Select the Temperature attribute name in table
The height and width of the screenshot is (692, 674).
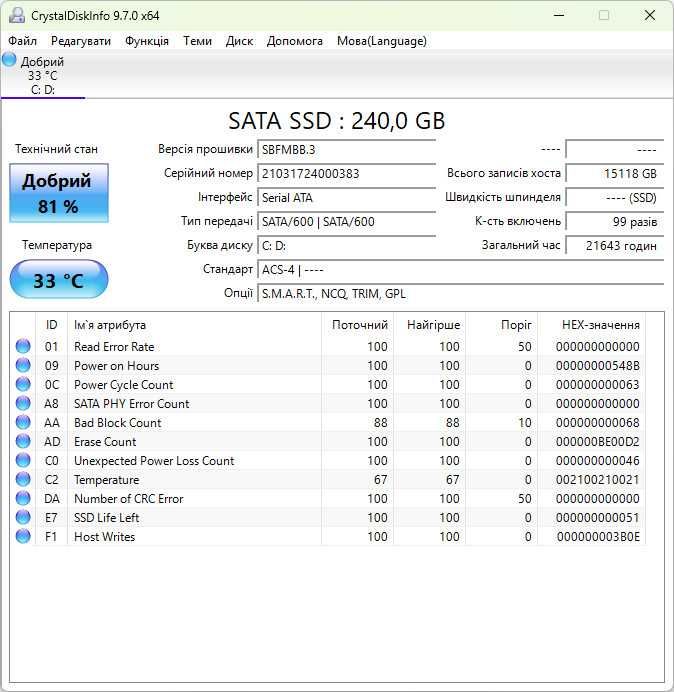point(106,480)
